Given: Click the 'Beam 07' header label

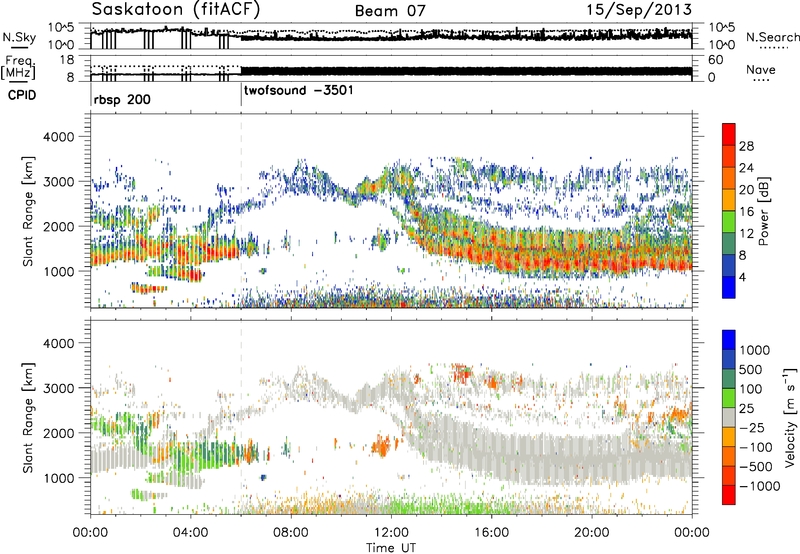Looking at the screenshot, I should point(390,11).
